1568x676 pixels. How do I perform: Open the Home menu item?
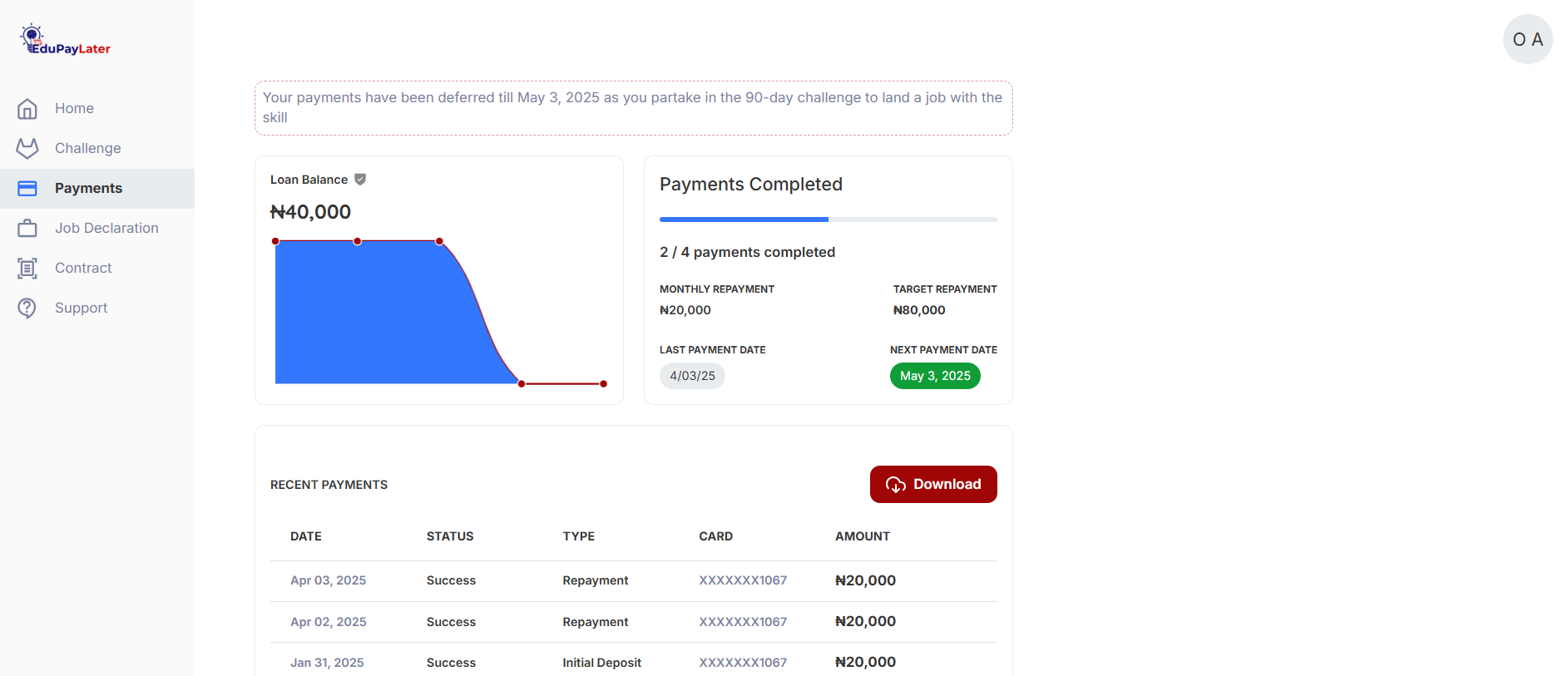click(97, 109)
